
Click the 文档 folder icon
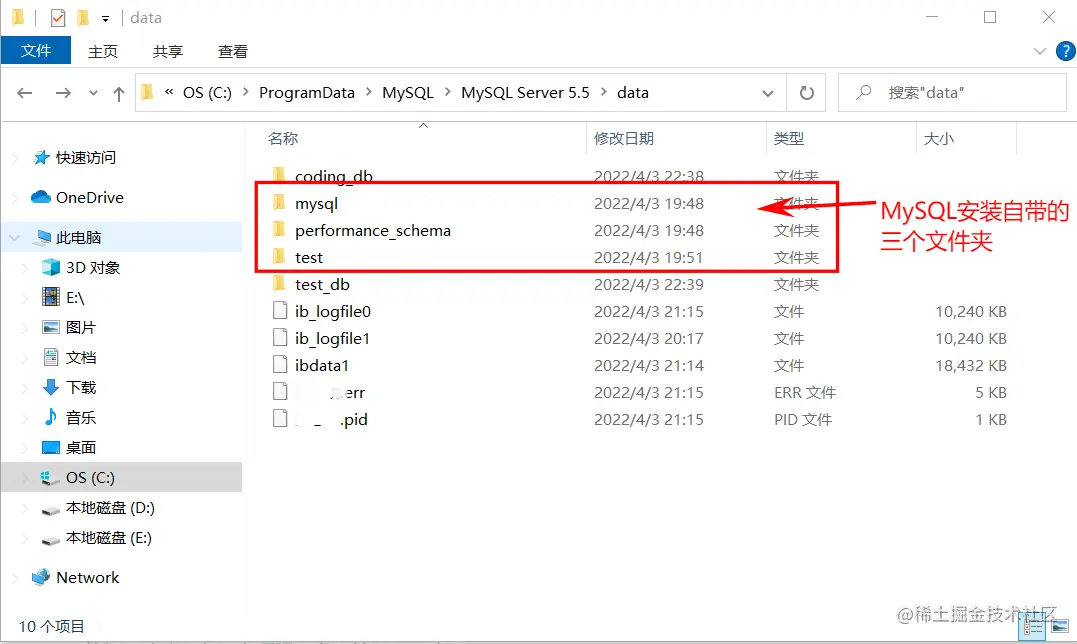pos(51,357)
